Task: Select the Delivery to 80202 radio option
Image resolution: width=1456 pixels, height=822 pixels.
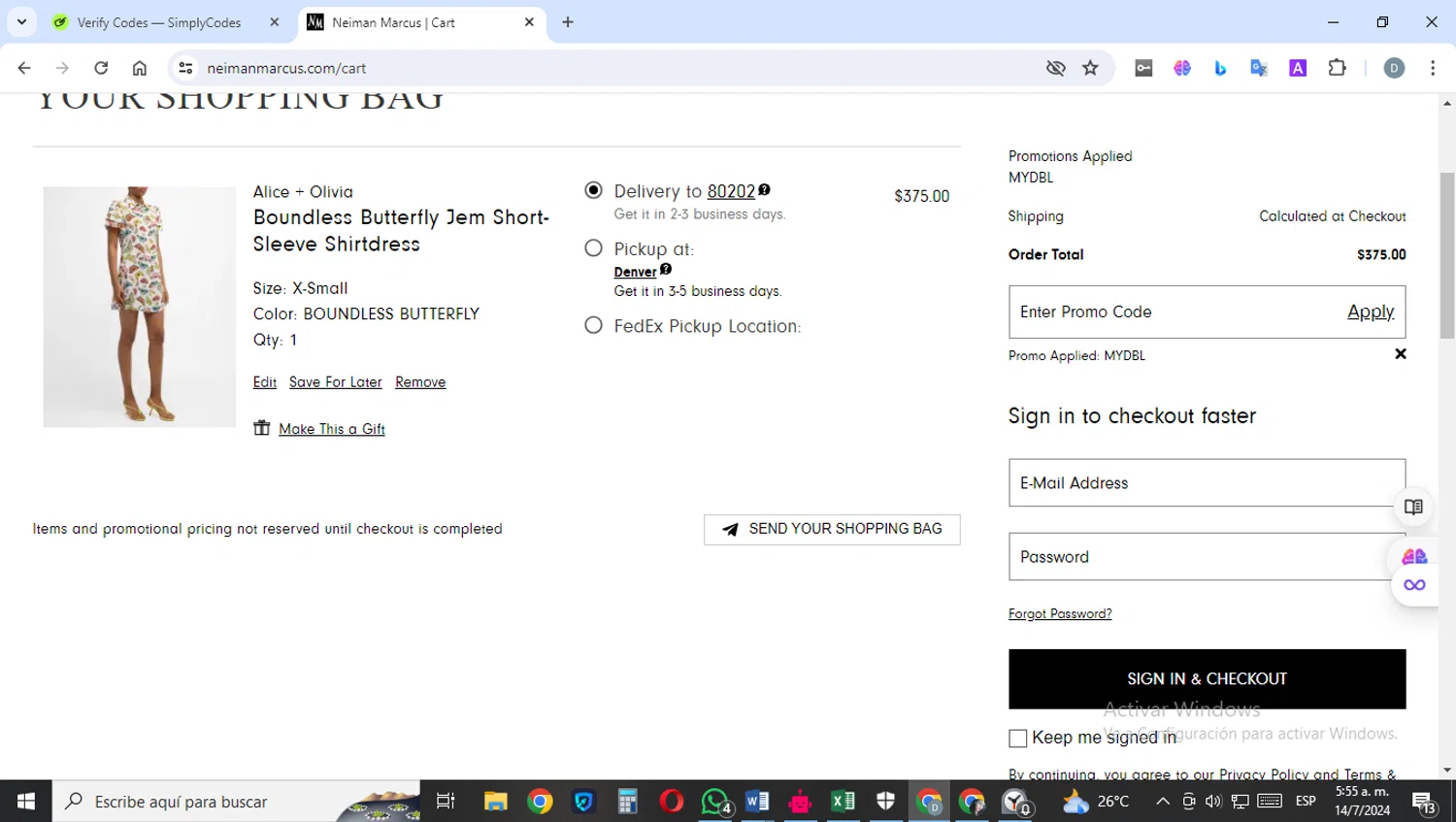Action: pos(593,190)
